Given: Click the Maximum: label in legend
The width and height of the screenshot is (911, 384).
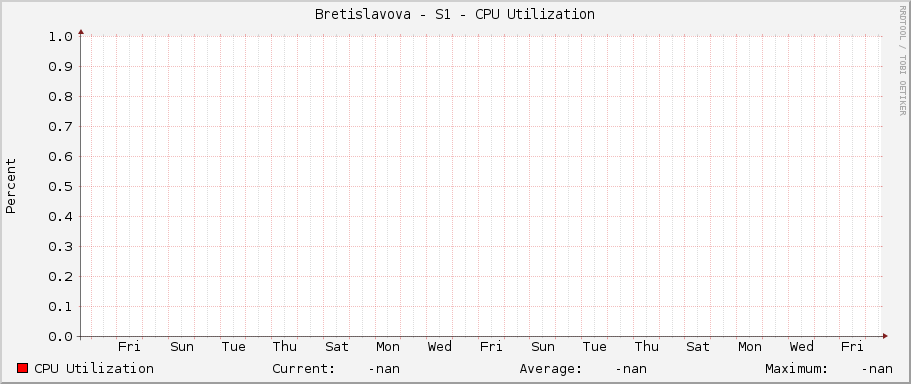Looking at the screenshot, I should [x=797, y=369].
